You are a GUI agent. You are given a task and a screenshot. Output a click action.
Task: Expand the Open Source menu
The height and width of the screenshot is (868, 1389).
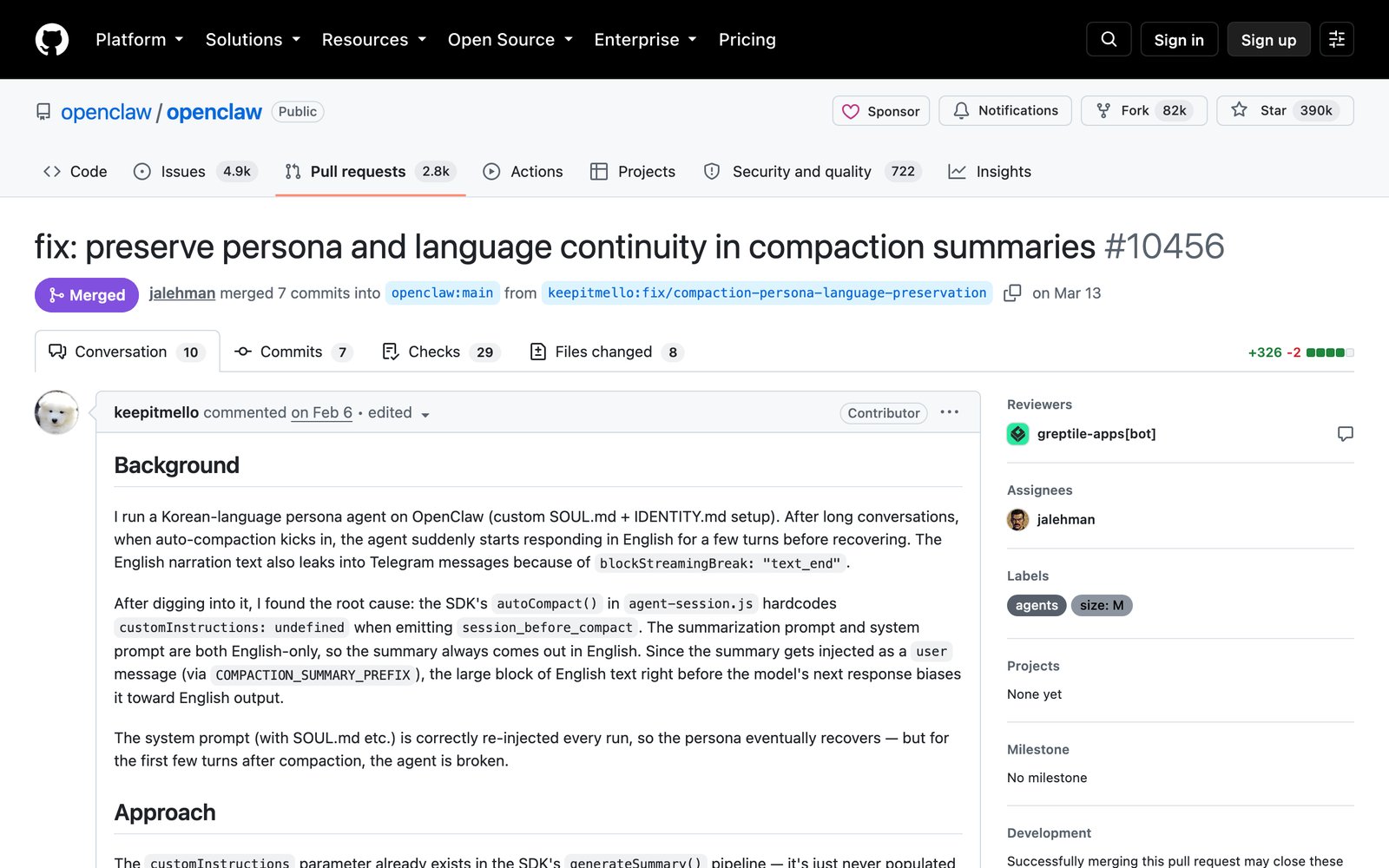[x=510, y=40]
